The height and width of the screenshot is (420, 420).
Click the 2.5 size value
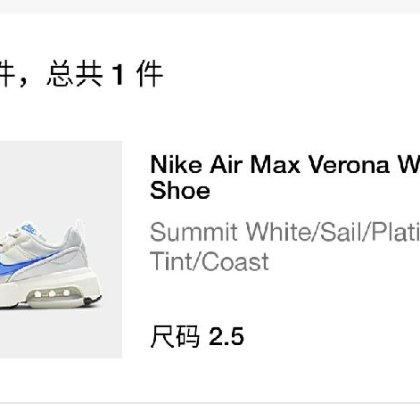click(226, 337)
